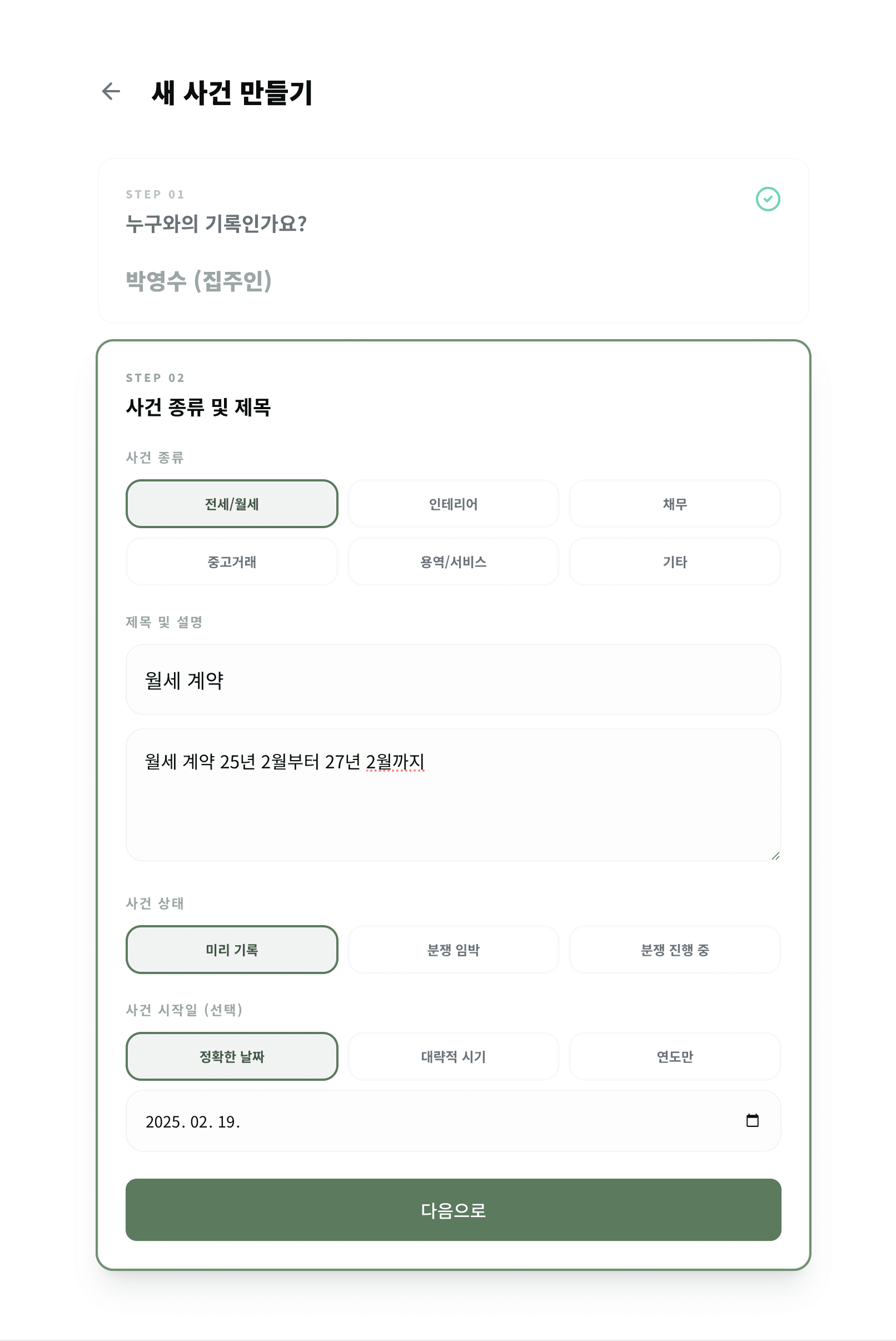896x1341 pixels.
Task: Select 용역/서비스 case type
Action: click(453, 562)
